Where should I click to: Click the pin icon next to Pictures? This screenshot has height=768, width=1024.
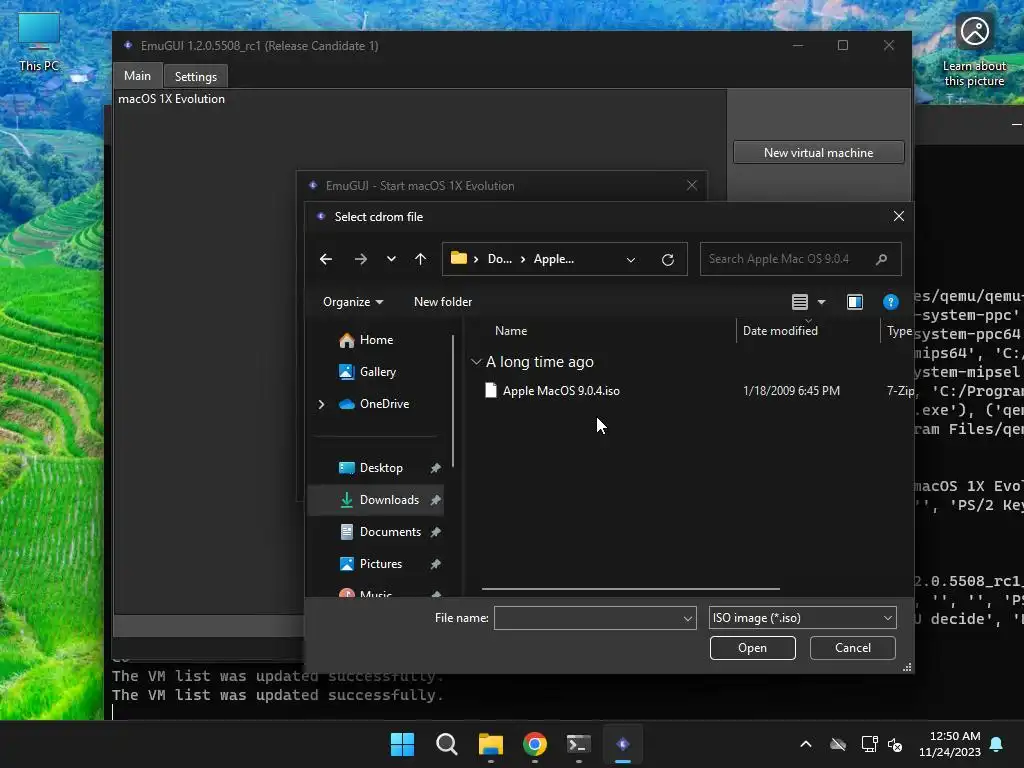pyautogui.click(x=436, y=564)
